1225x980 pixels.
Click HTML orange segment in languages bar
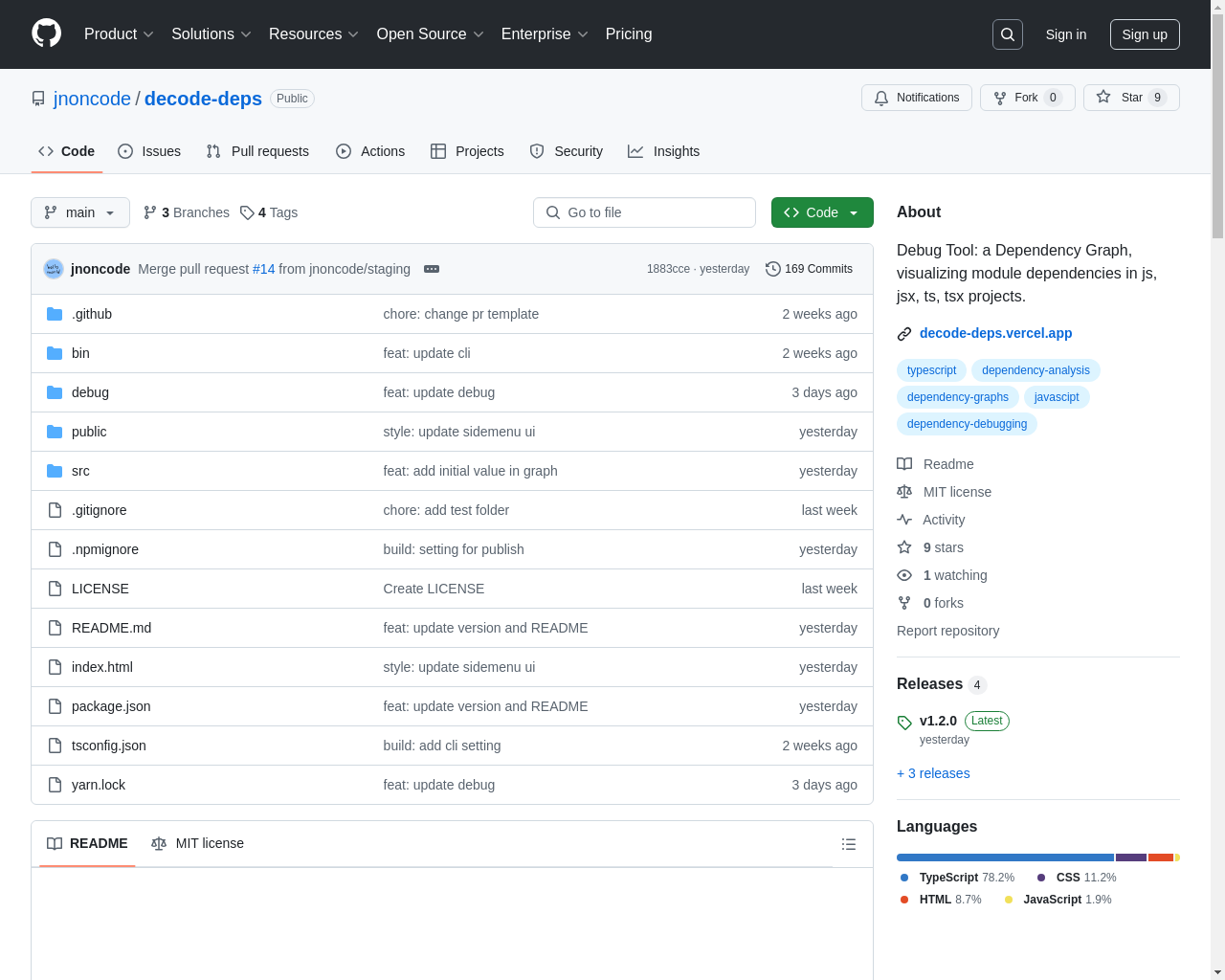click(1161, 857)
